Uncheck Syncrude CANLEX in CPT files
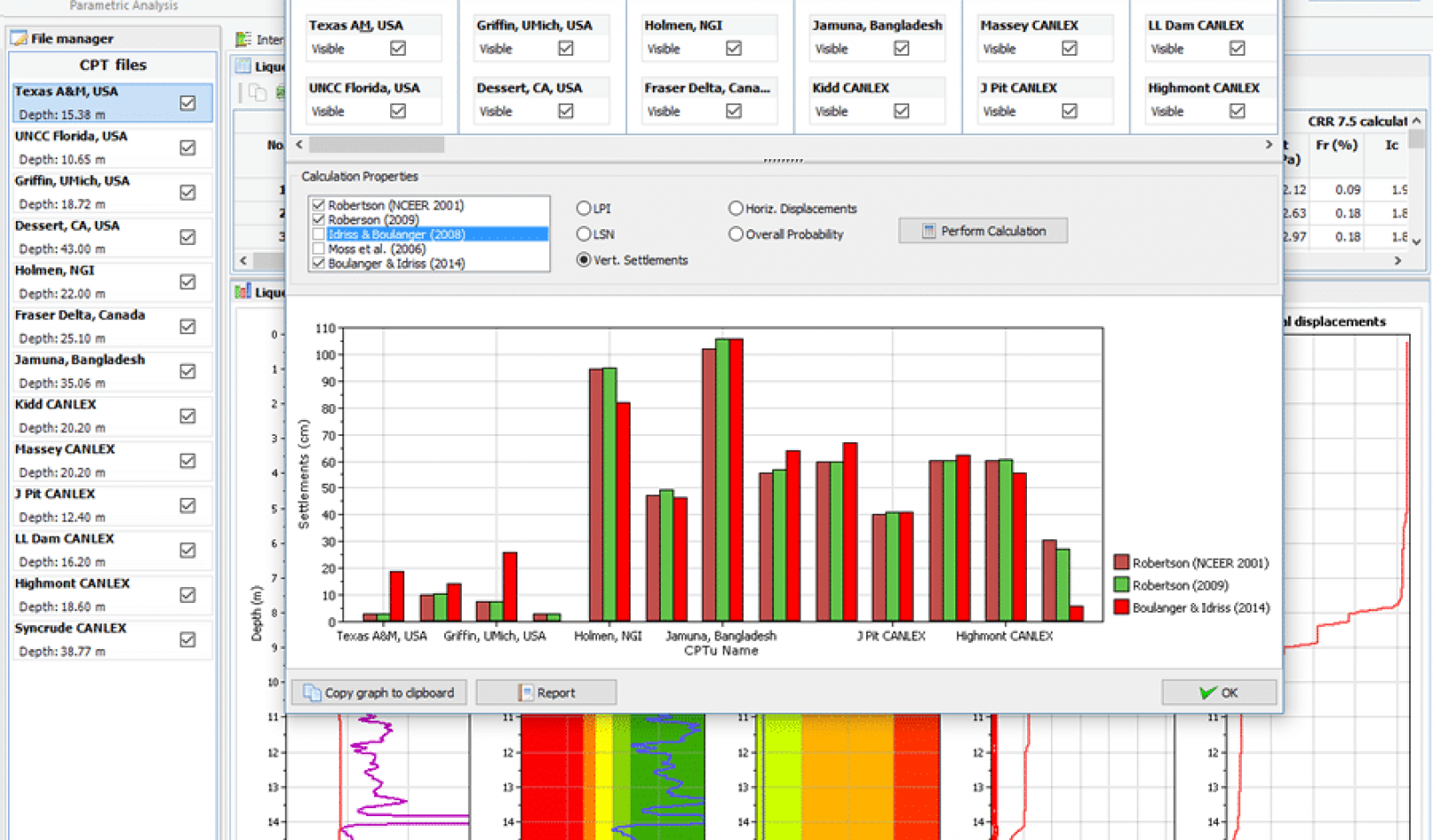 pyautogui.click(x=188, y=639)
